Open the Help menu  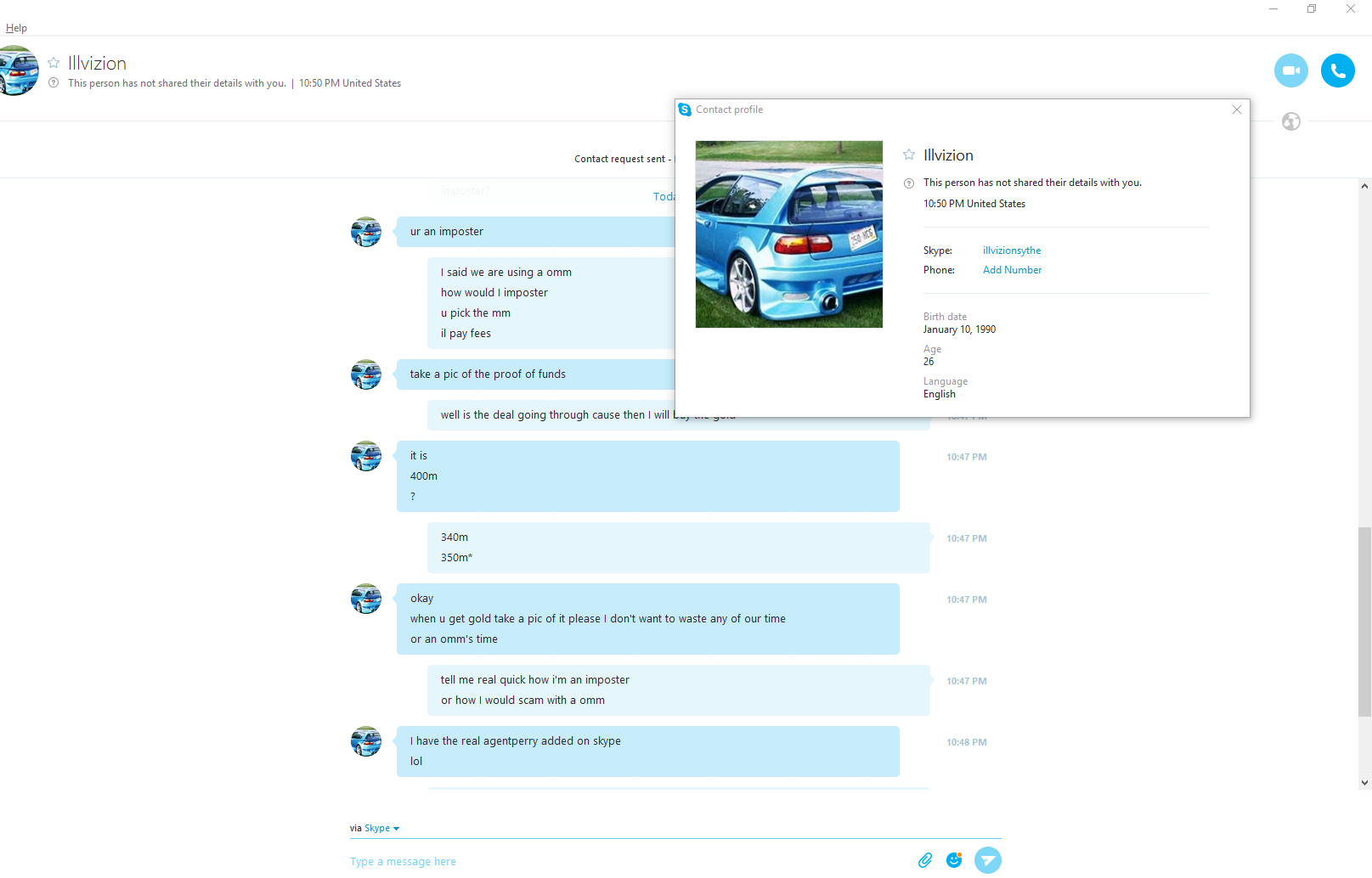point(16,28)
